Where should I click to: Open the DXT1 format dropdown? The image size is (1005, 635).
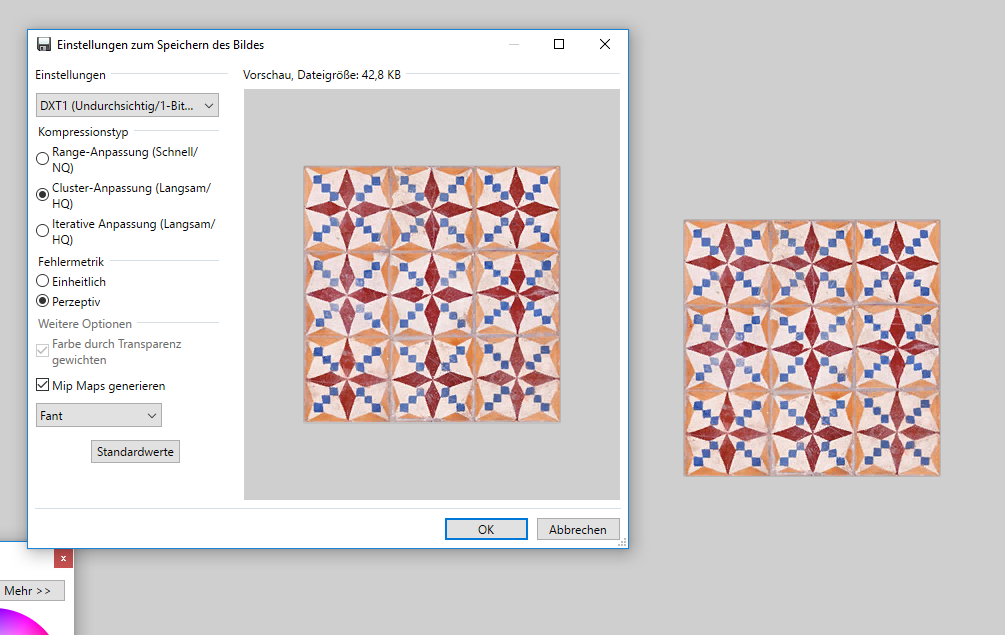[x=127, y=105]
